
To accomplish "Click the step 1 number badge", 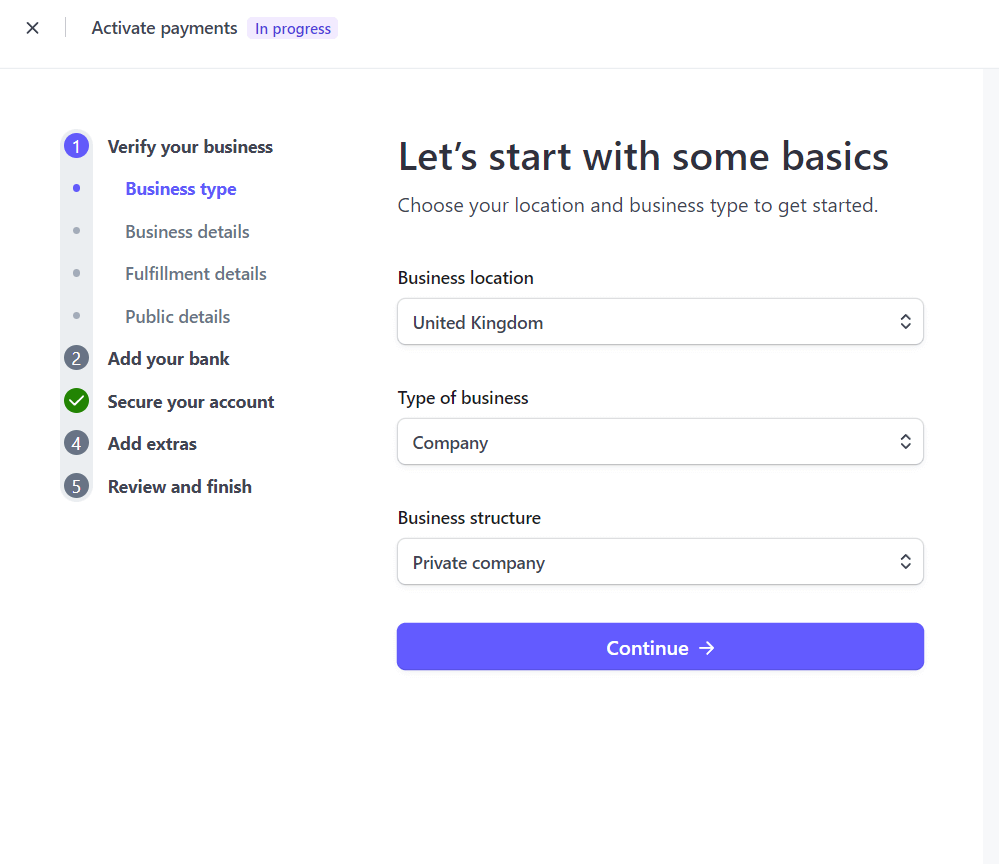I will point(76,147).
